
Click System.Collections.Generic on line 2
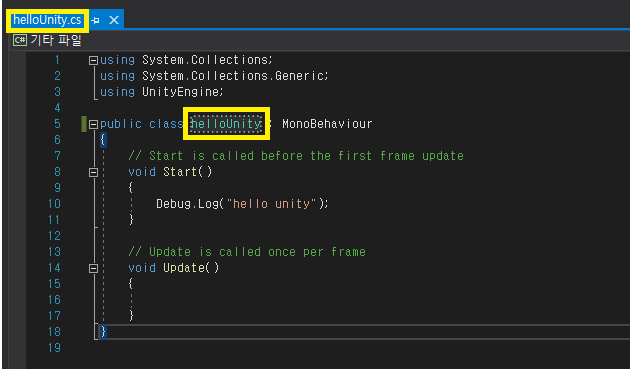coord(233,76)
